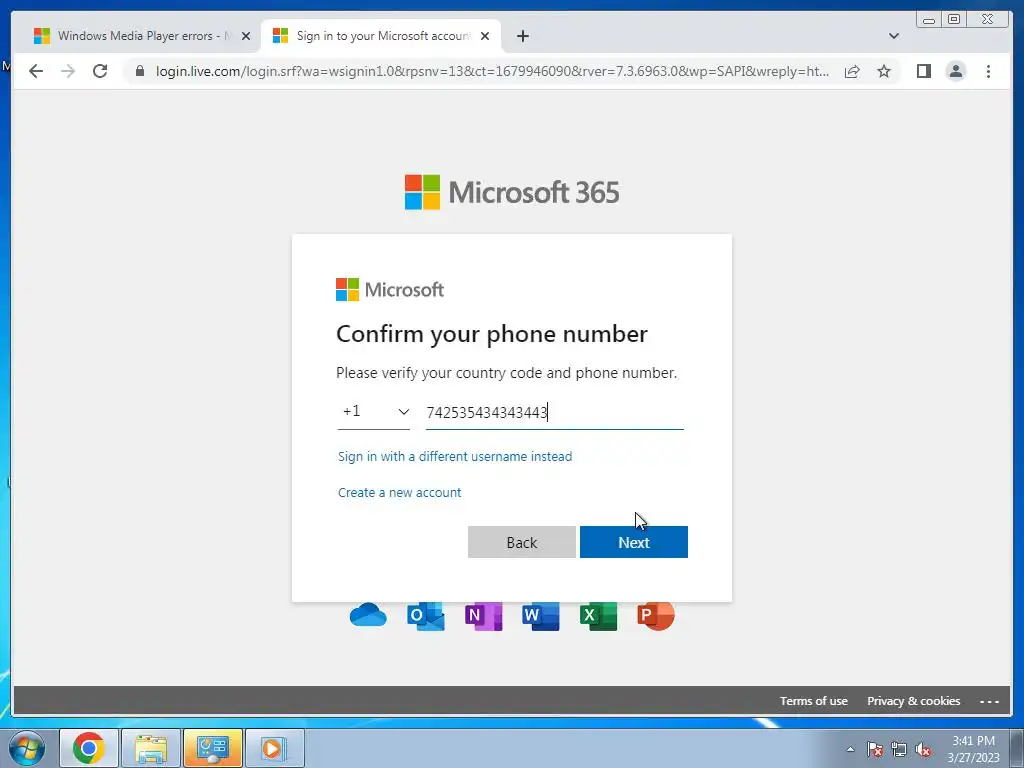Open the side panel icon
1024x768 pixels.
[923, 71]
